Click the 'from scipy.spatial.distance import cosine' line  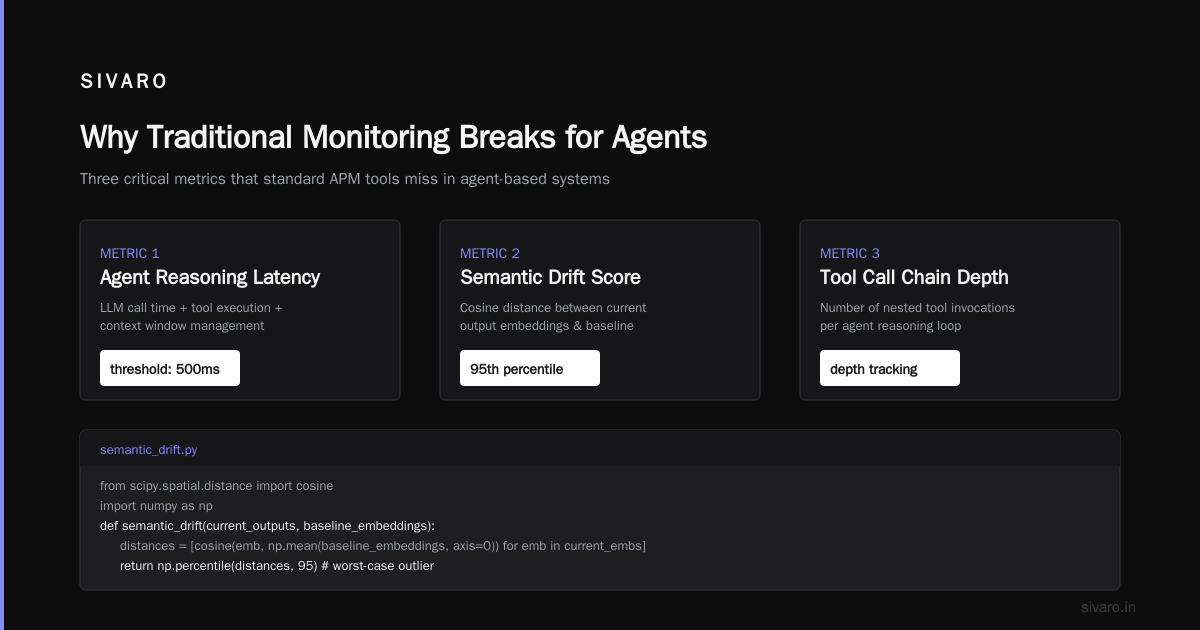tap(216, 485)
